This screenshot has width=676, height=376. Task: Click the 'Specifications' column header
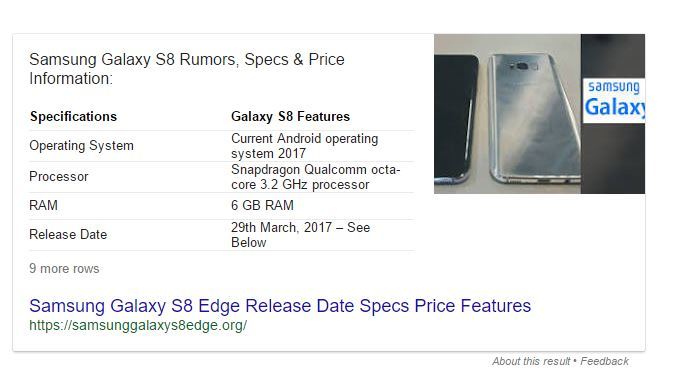(x=73, y=116)
